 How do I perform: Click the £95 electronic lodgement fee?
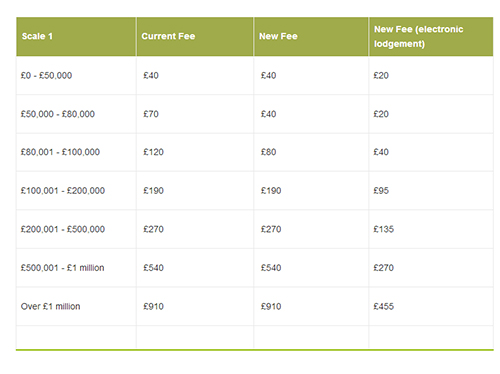click(381, 191)
